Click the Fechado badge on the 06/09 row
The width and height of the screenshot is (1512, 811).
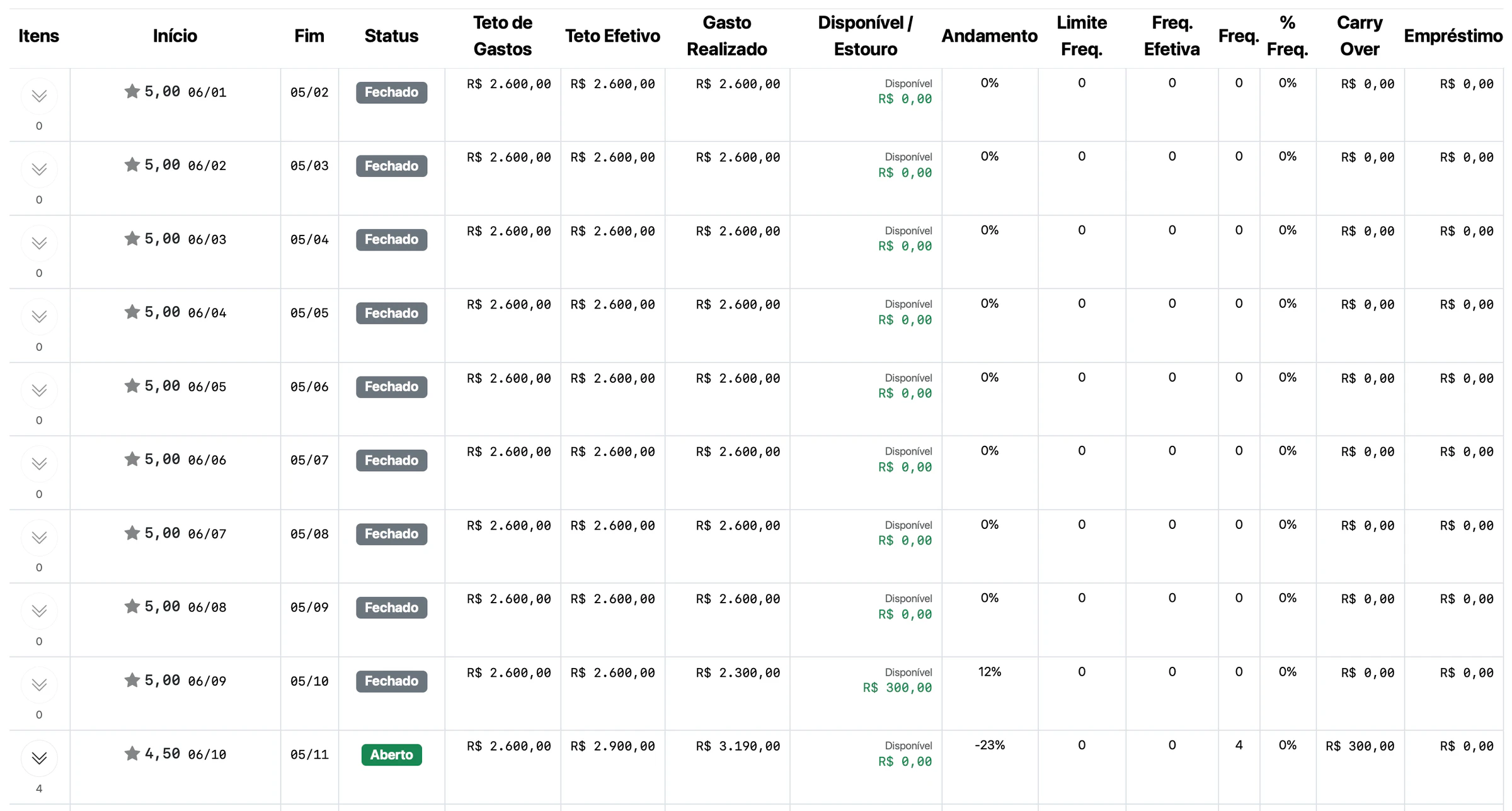391,681
